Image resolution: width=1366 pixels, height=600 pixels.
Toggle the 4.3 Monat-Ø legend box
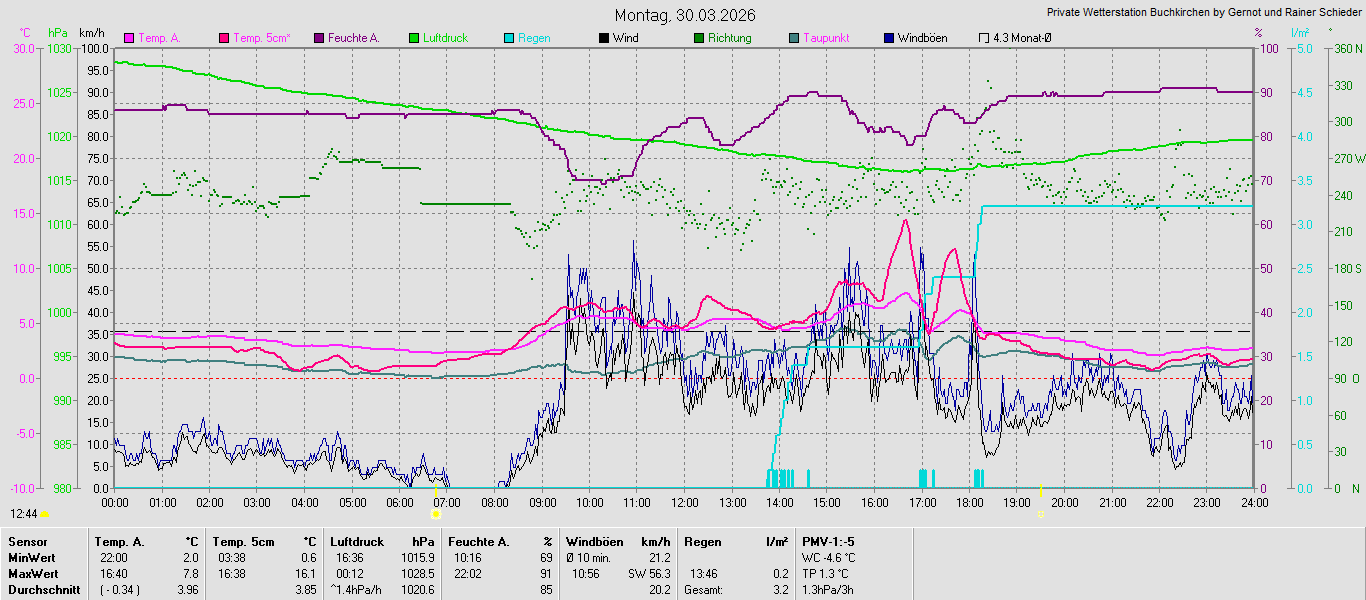click(x=984, y=38)
